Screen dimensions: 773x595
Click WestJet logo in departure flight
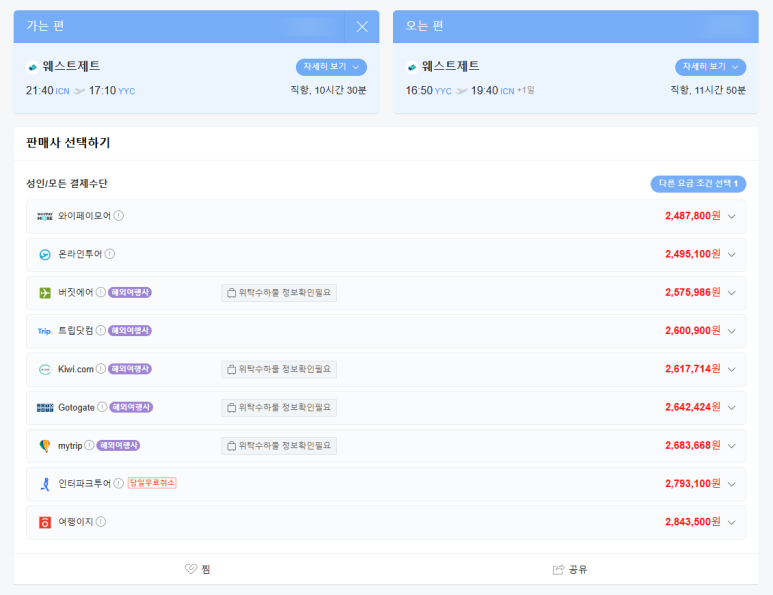pyautogui.click(x=33, y=67)
